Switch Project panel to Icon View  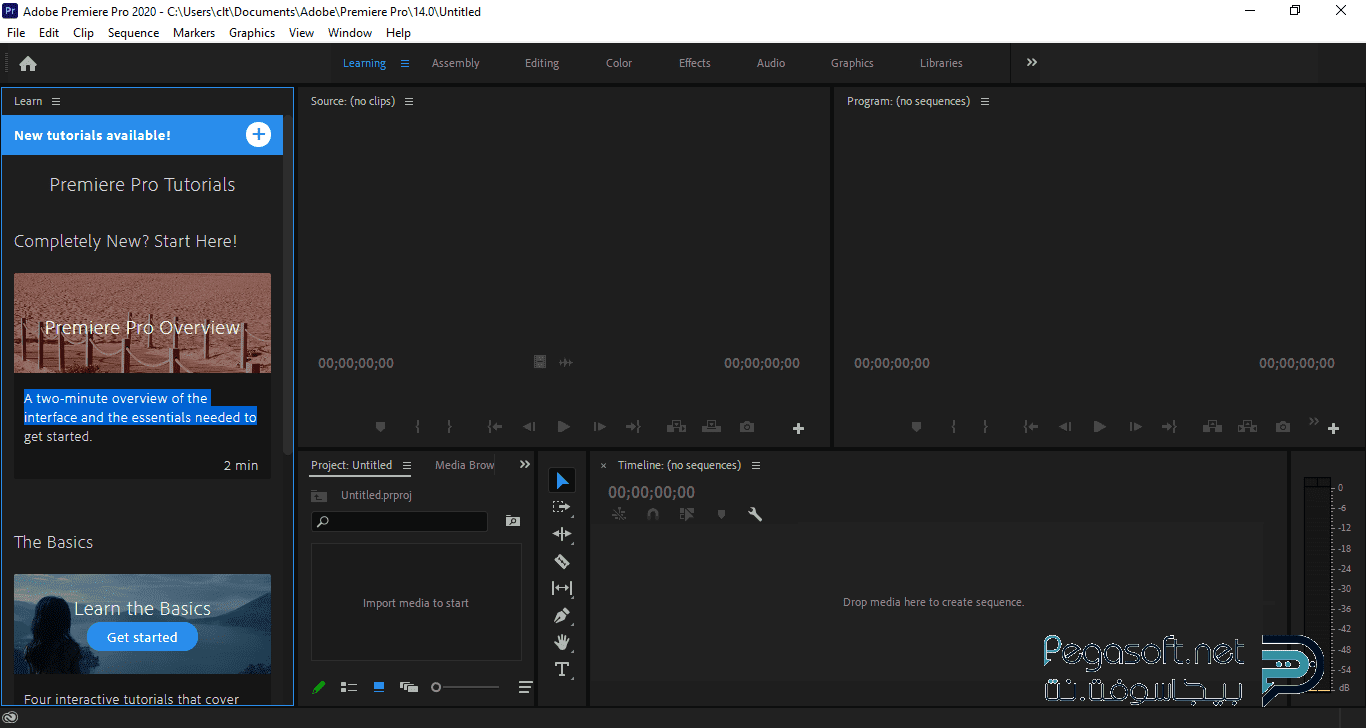point(379,687)
